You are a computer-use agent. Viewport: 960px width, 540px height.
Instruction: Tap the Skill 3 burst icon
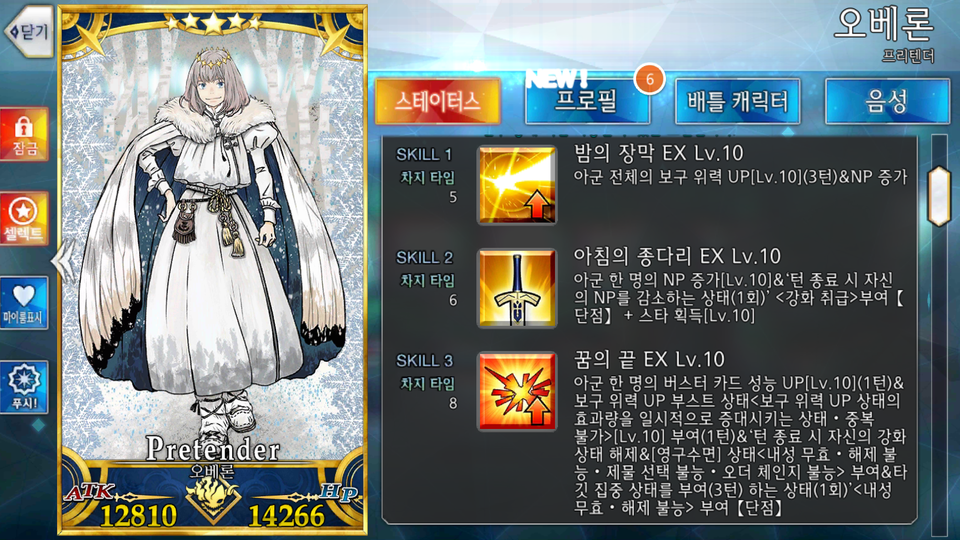(517, 391)
